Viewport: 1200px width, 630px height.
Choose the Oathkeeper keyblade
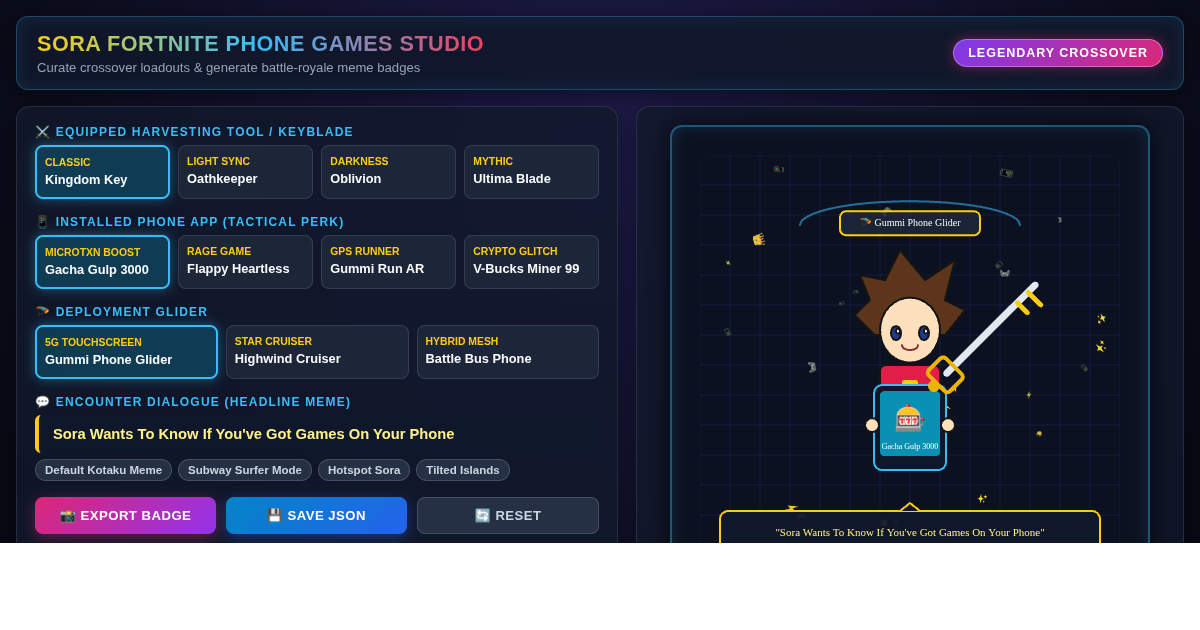click(x=245, y=172)
